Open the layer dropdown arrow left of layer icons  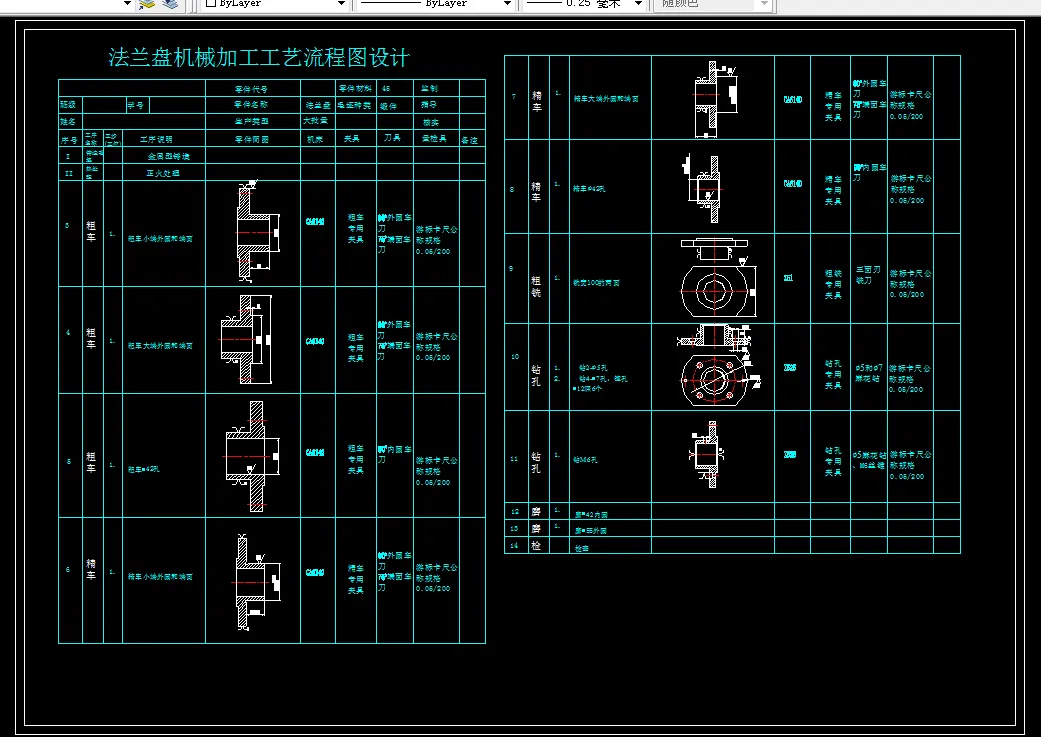127,4
